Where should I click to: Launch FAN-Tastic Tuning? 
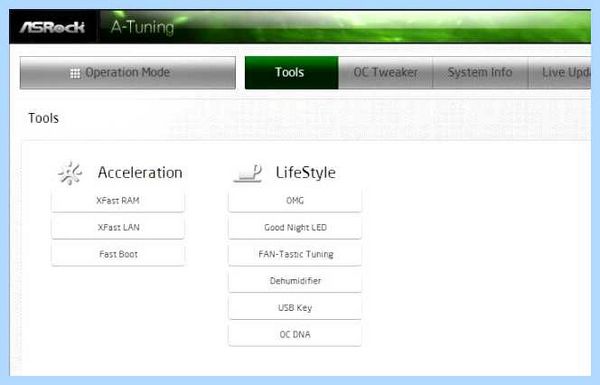point(295,254)
